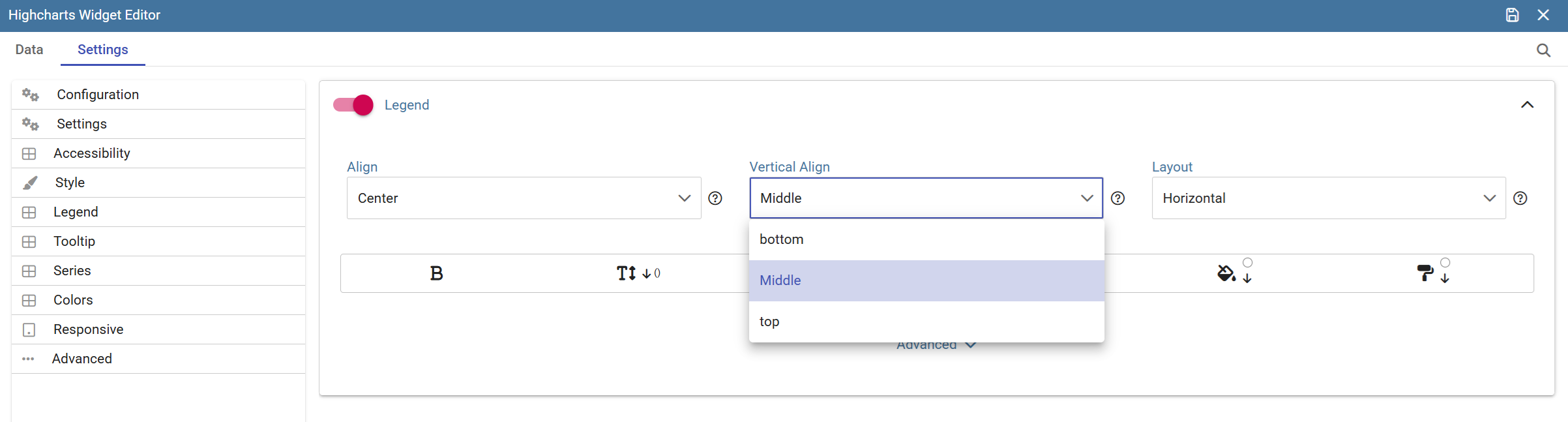
Task: Select the bottom option in list
Action: [926, 239]
